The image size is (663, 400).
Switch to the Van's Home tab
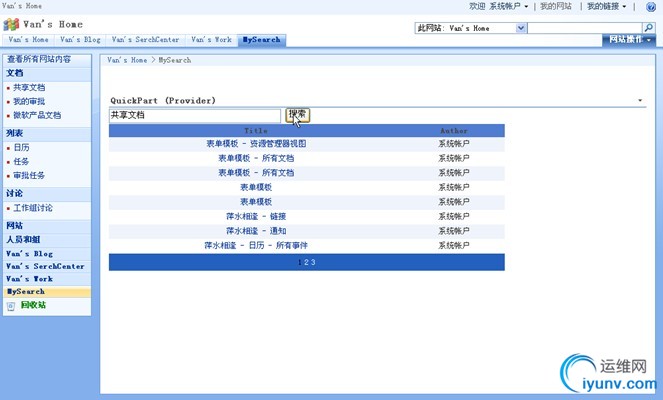(x=28, y=40)
